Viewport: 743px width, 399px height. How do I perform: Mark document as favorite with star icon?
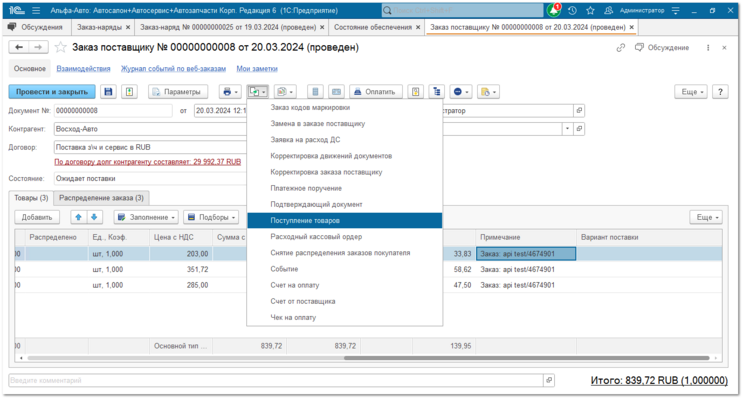(x=60, y=47)
